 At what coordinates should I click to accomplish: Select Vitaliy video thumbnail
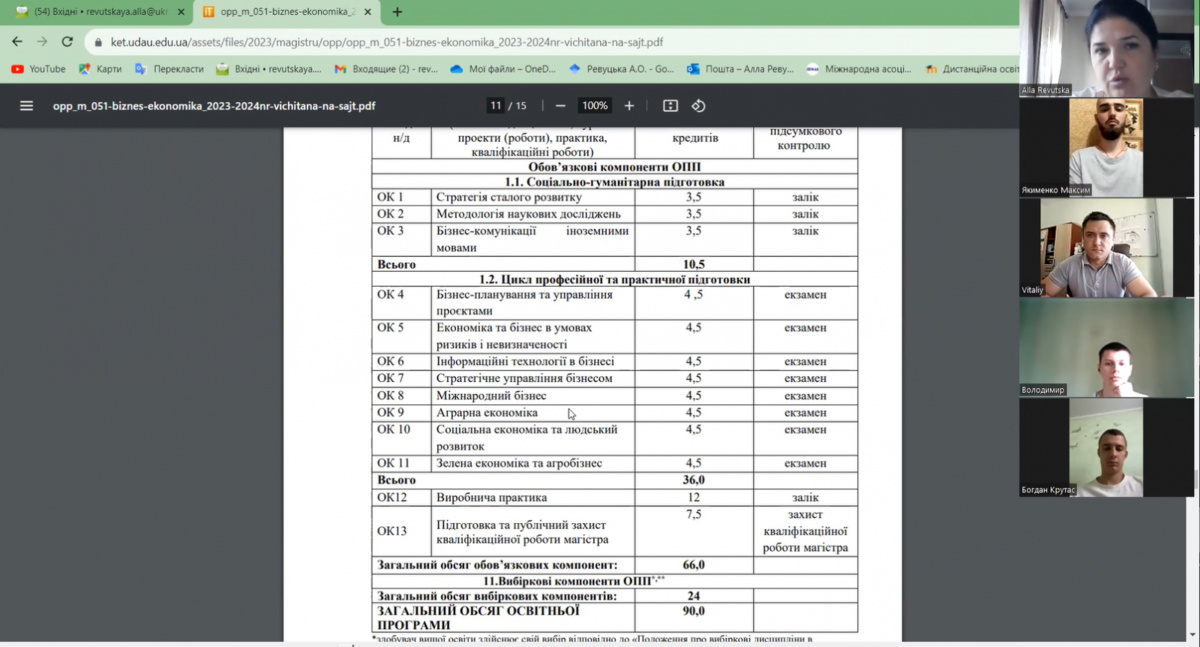pos(1106,247)
